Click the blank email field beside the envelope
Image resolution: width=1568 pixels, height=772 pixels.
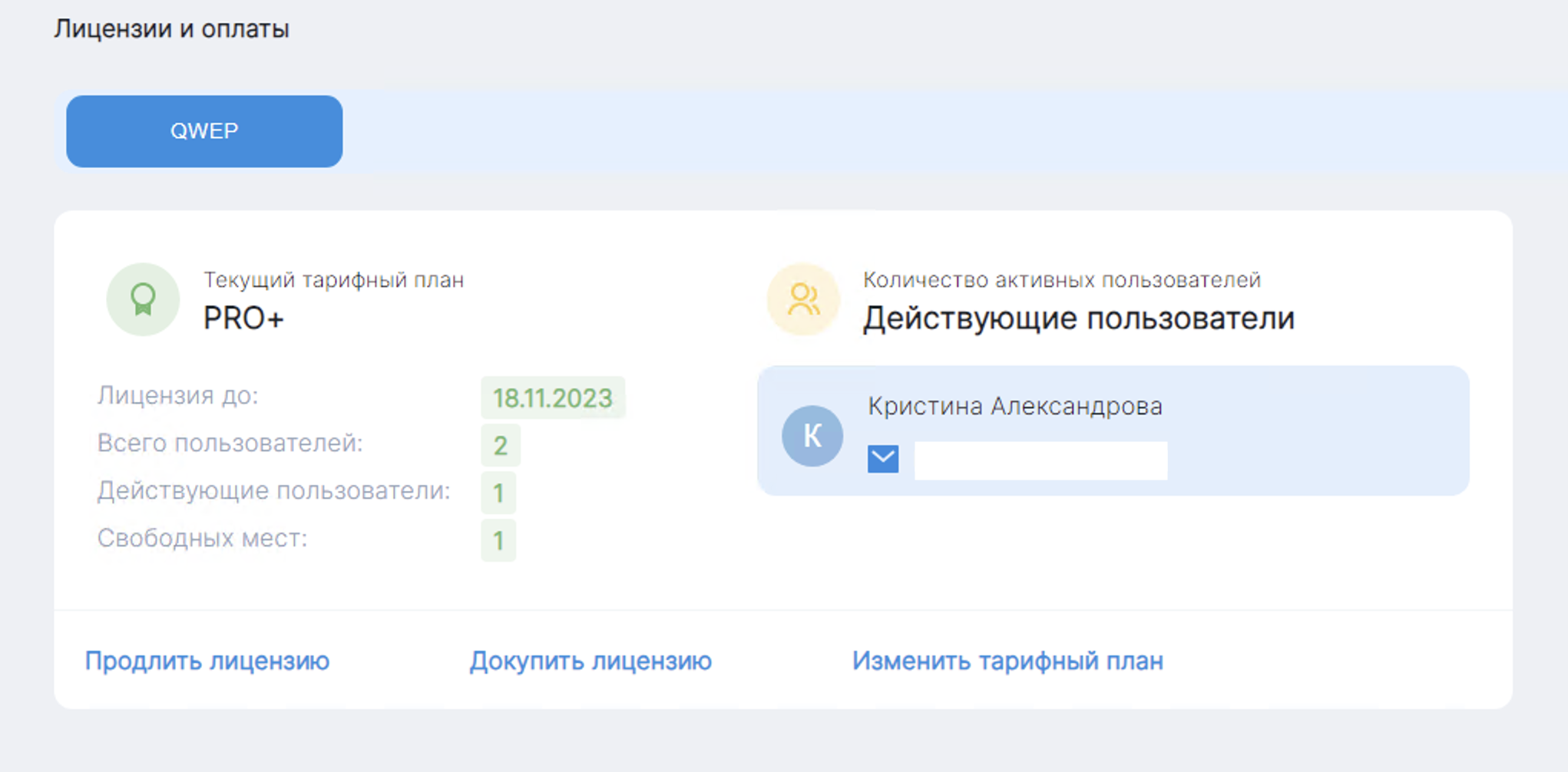pyautogui.click(x=1040, y=460)
